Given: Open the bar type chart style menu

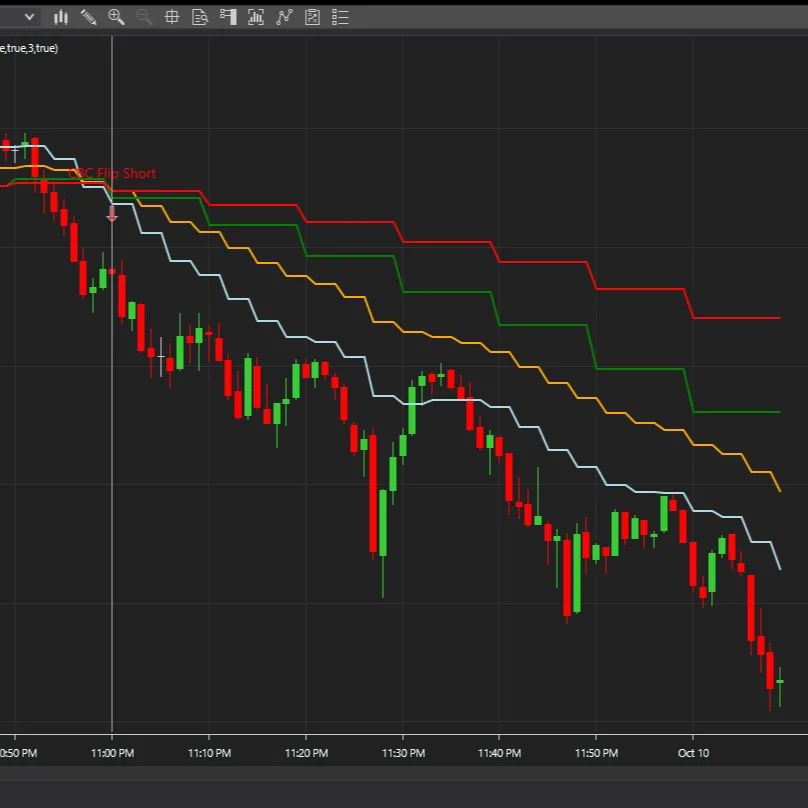Looking at the screenshot, I should click(x=61, y=17).
